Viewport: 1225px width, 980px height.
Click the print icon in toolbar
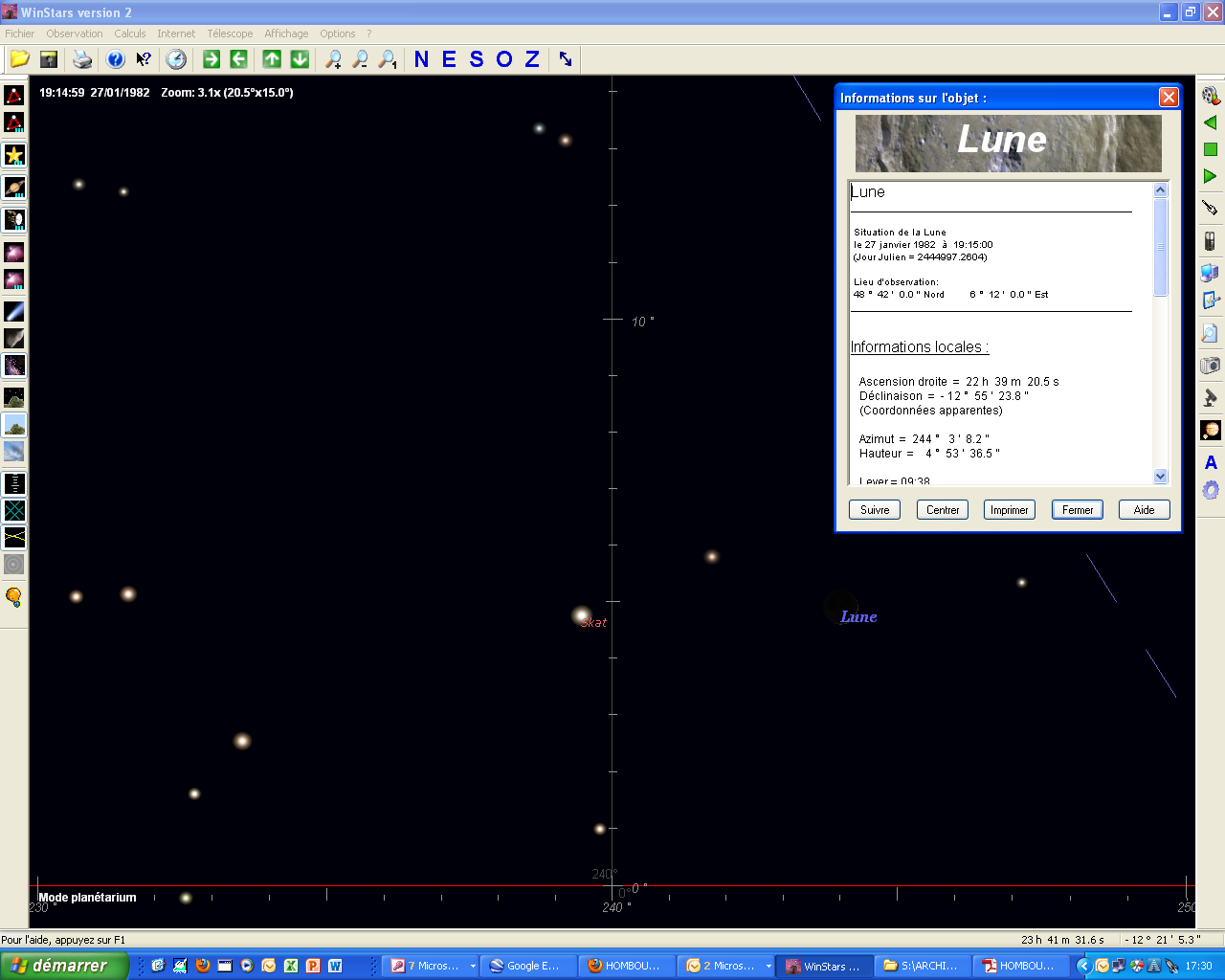(x=83, y=59)
